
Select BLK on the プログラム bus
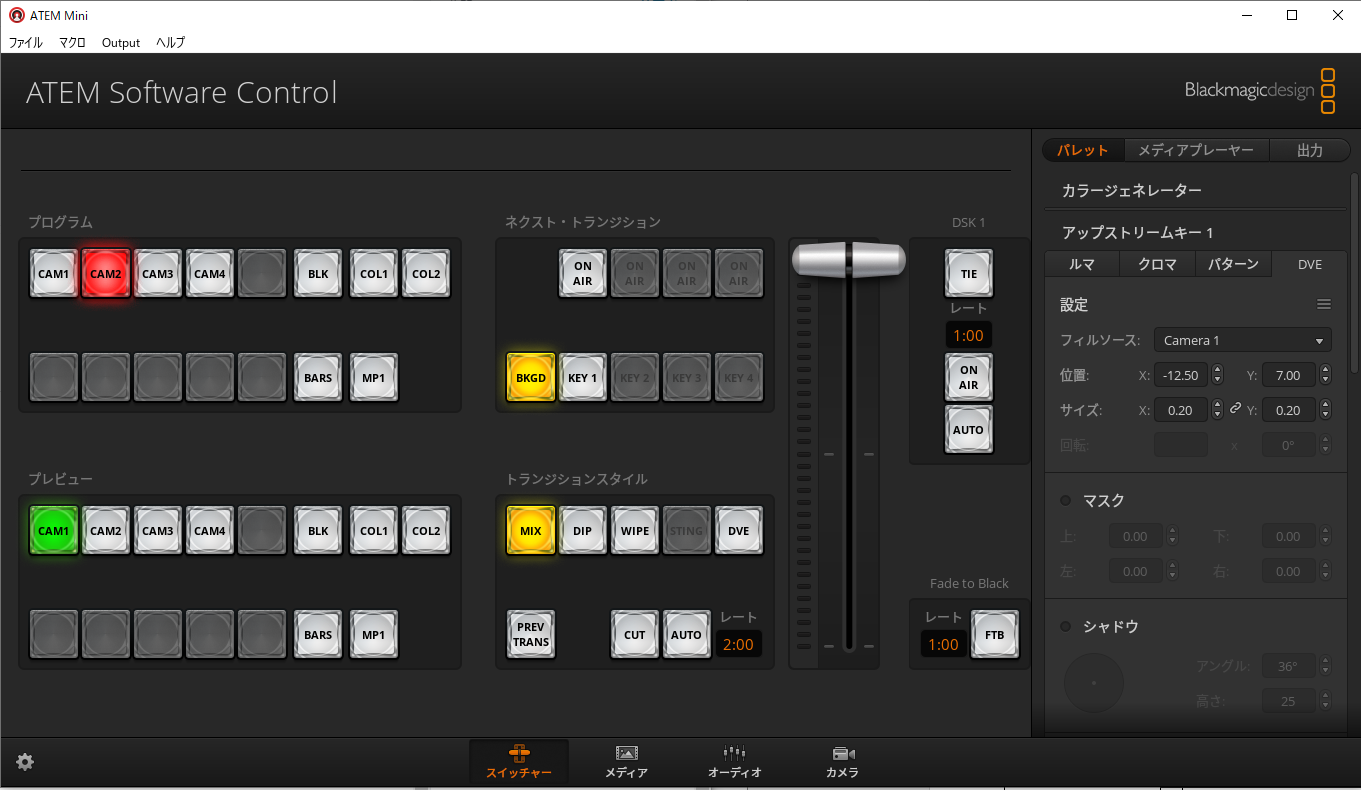tap(318, 274)
